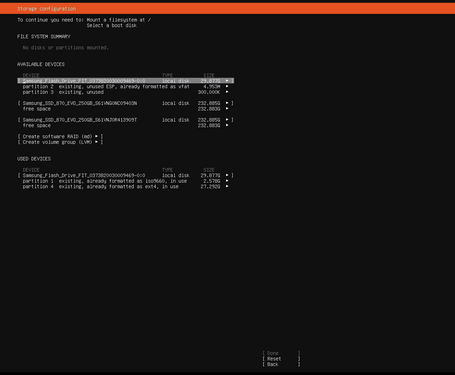Image resolution: width=455 pixels, height=375 pixels.
Task: Expand the arrow for partition 4 ext4
Action: [x=227, y=186]
